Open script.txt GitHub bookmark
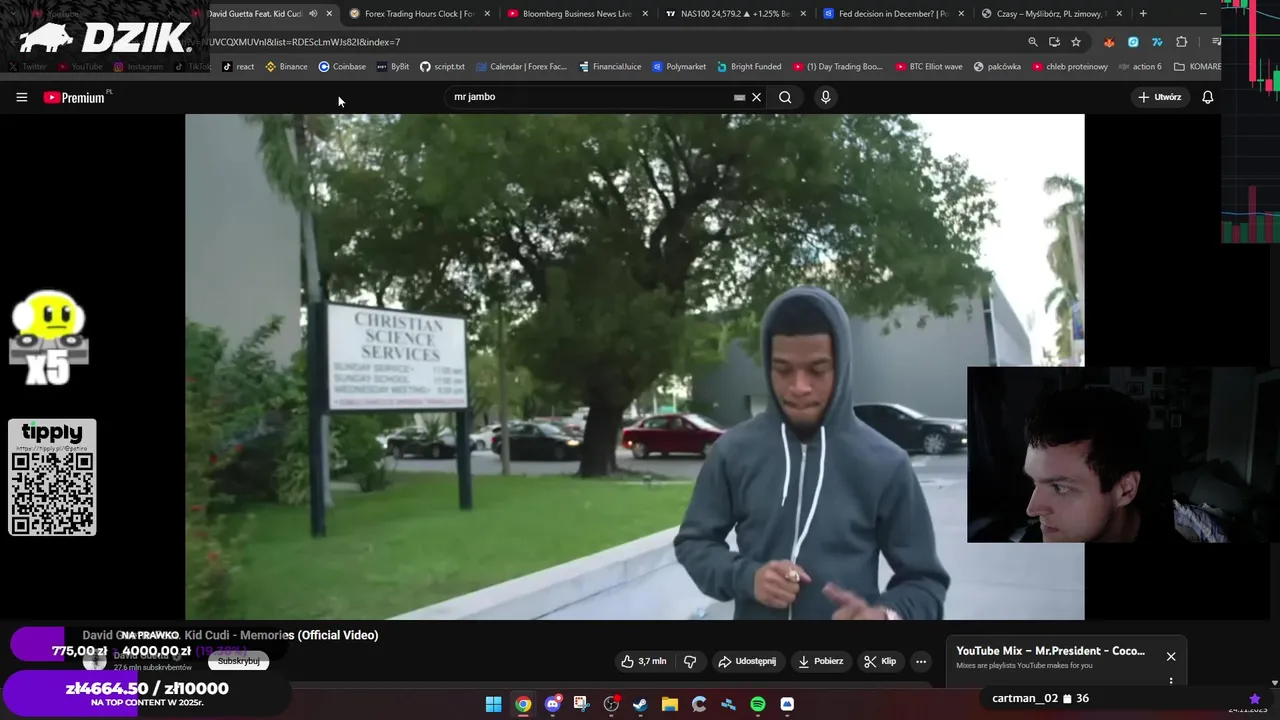Image resolution: width=1280 pixels, height=720 pixels. pyautogui.click(x=442, y=67)
